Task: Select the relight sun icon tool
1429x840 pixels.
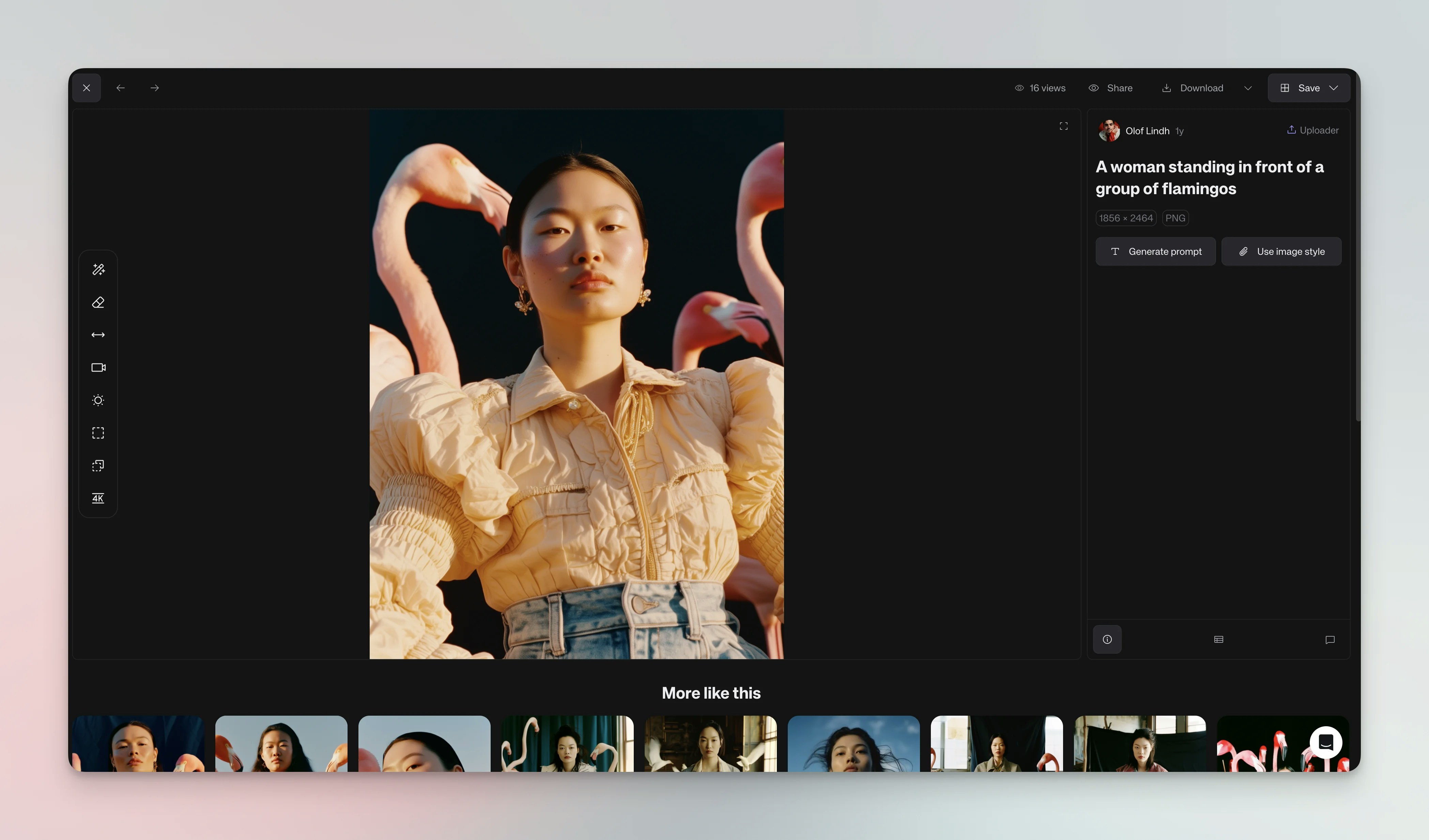Action: pyautogui.click(x=98, y=400)
